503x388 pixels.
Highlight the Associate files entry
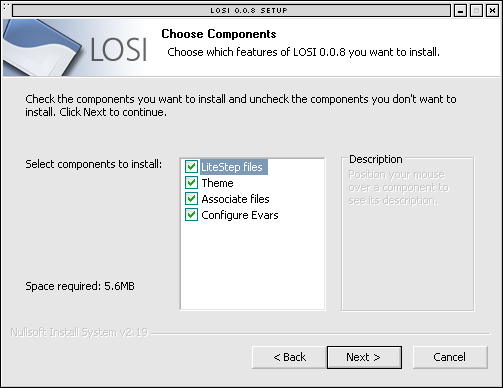235,199
